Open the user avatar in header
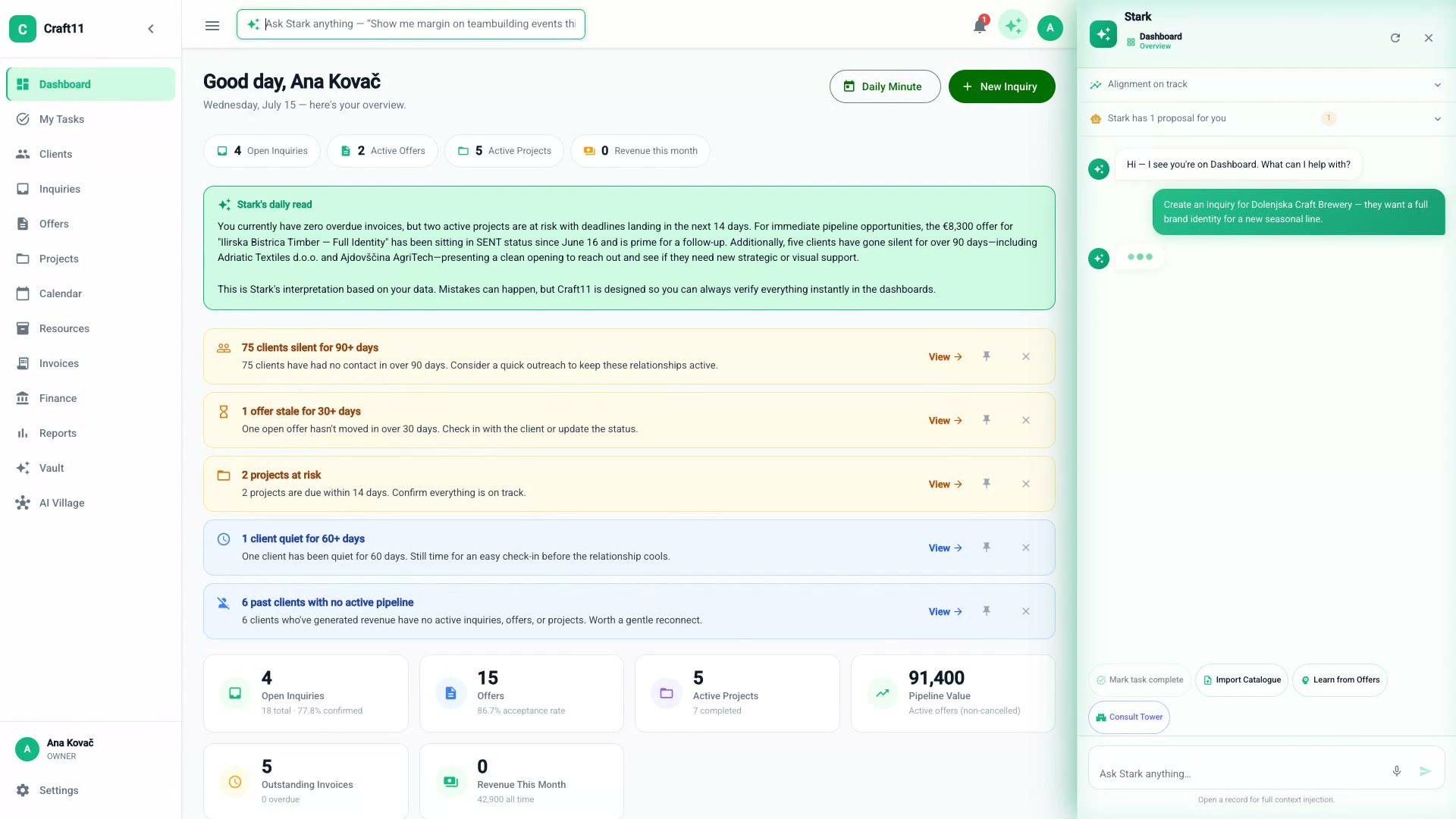Viewport: 1456px width, 819px height. click(1050, 28)
